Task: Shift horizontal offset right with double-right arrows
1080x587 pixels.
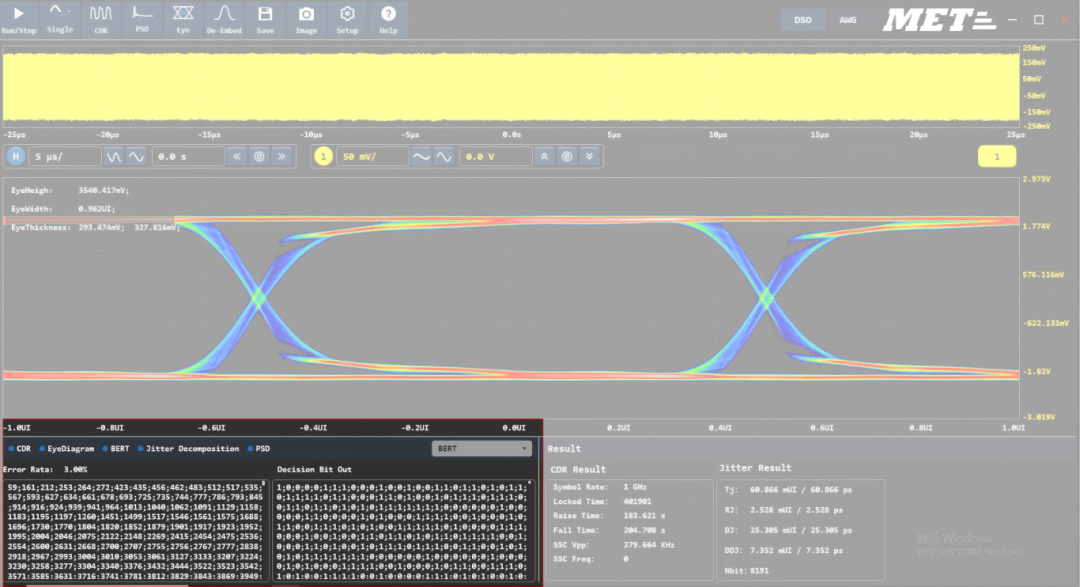Action: tap(282, 156)
